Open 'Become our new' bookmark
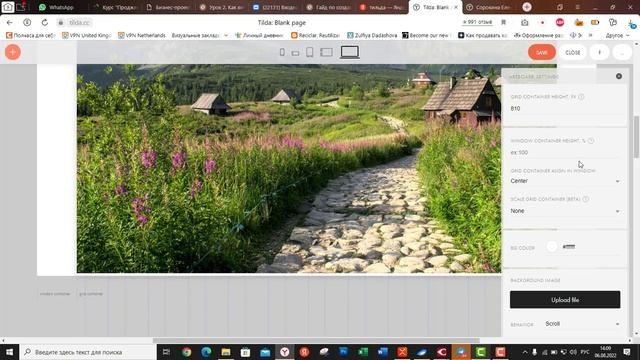Viewport: 640px width, 360px height. click(x=427, y=36)
